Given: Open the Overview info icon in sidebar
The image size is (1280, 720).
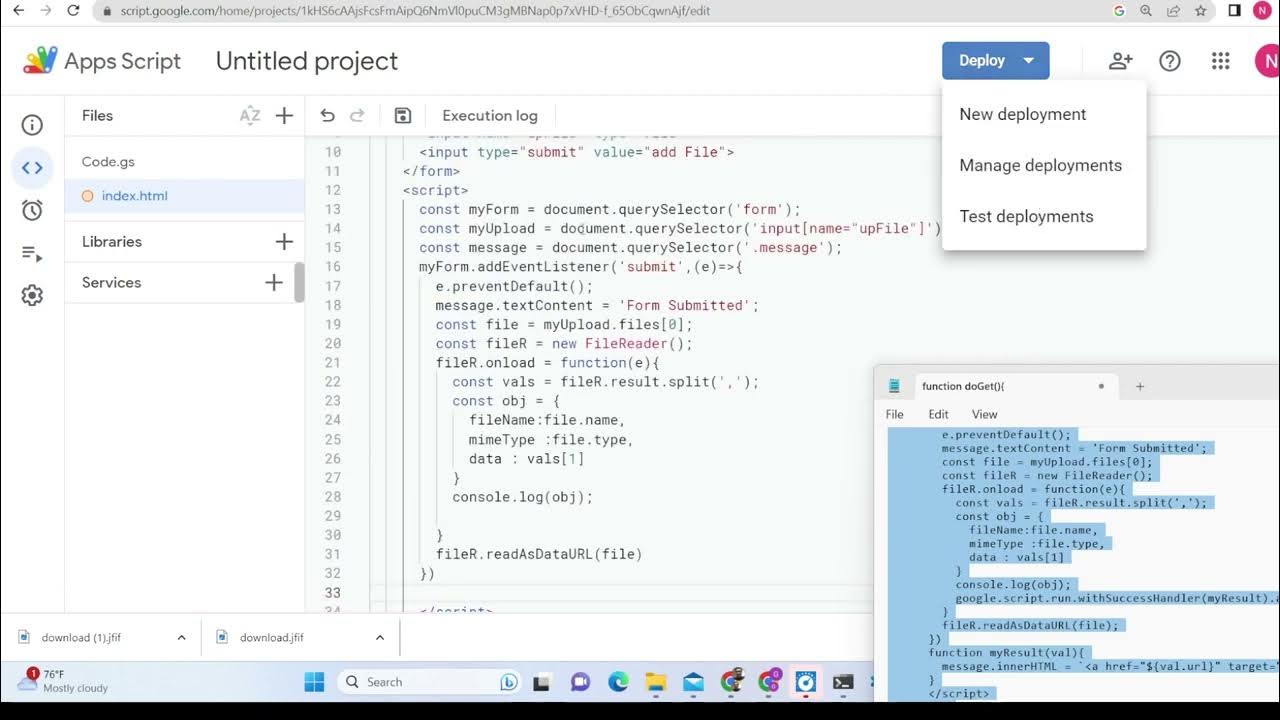Looking at the screenshot, I should click(32, 125).
